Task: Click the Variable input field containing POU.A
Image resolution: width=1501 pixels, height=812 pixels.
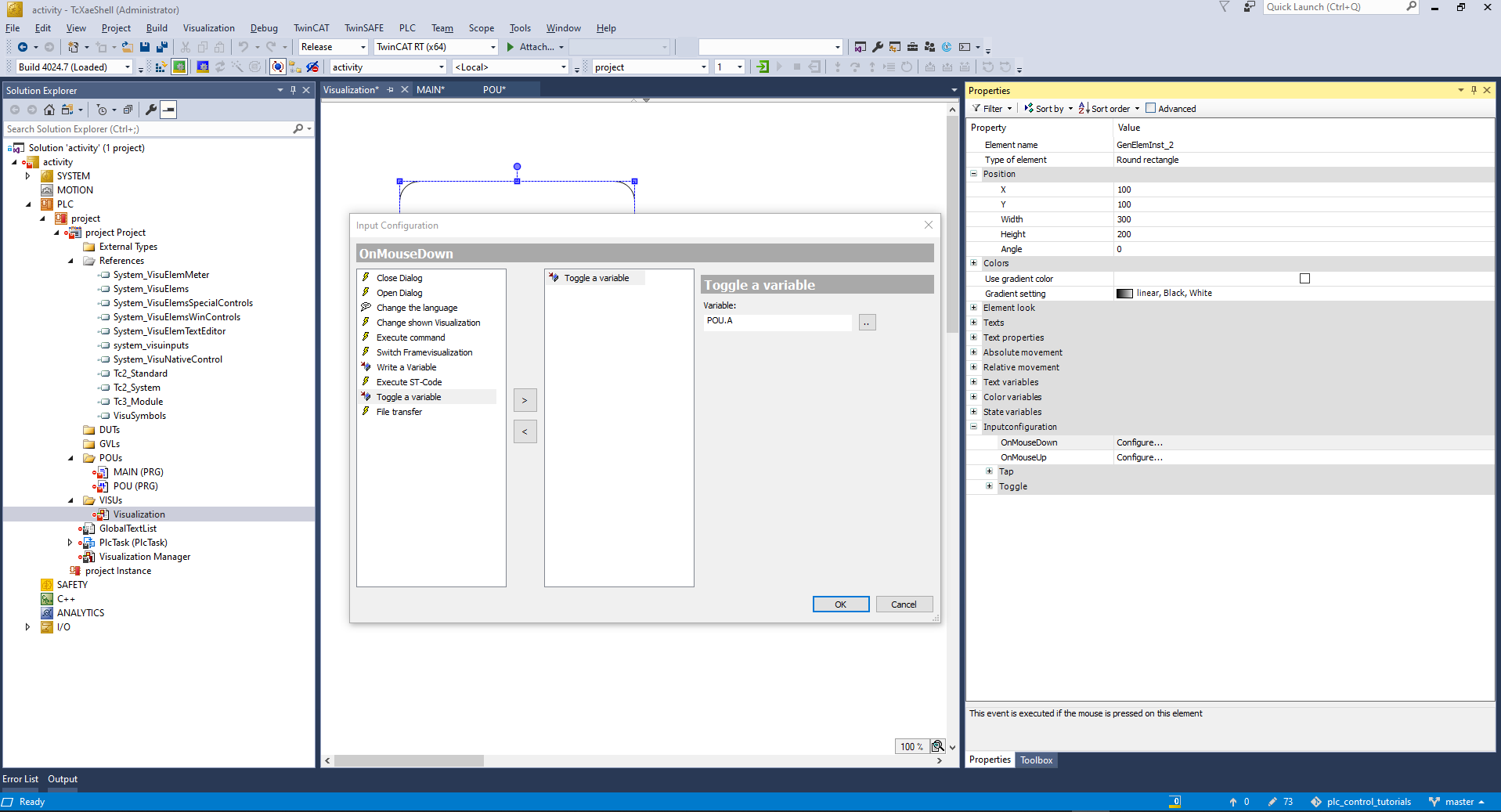Action: point(776,321)
